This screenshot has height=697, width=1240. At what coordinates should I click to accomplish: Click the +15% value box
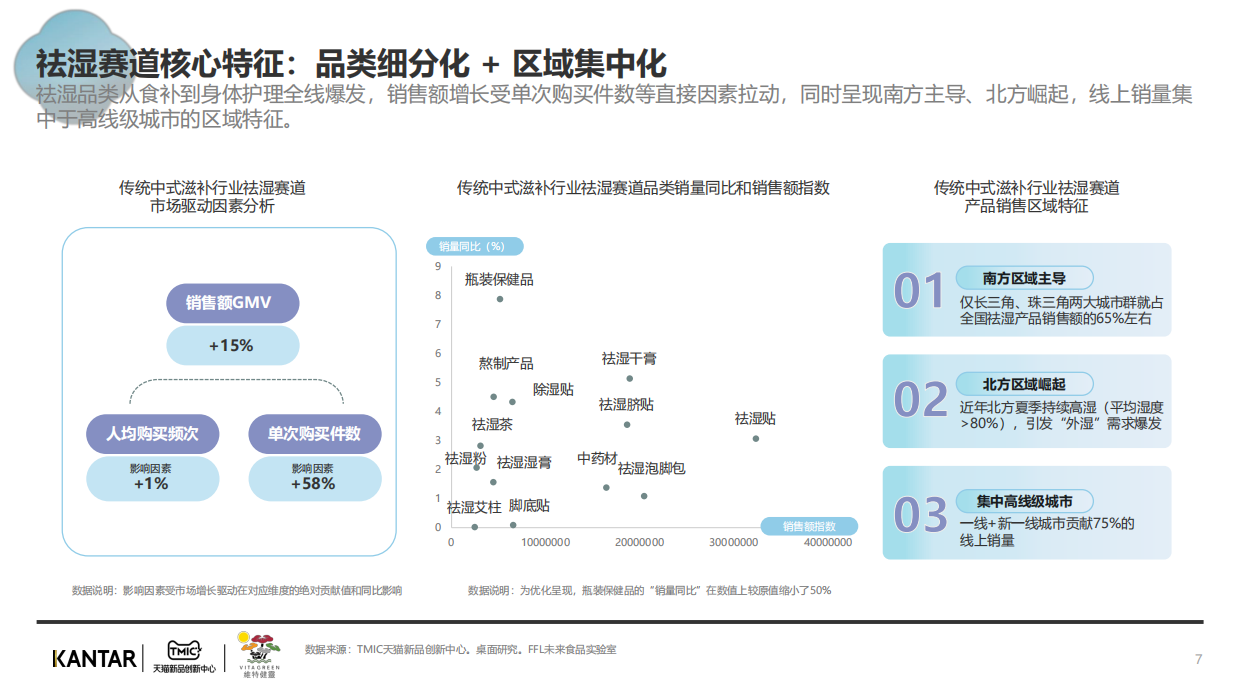[232, 345]
